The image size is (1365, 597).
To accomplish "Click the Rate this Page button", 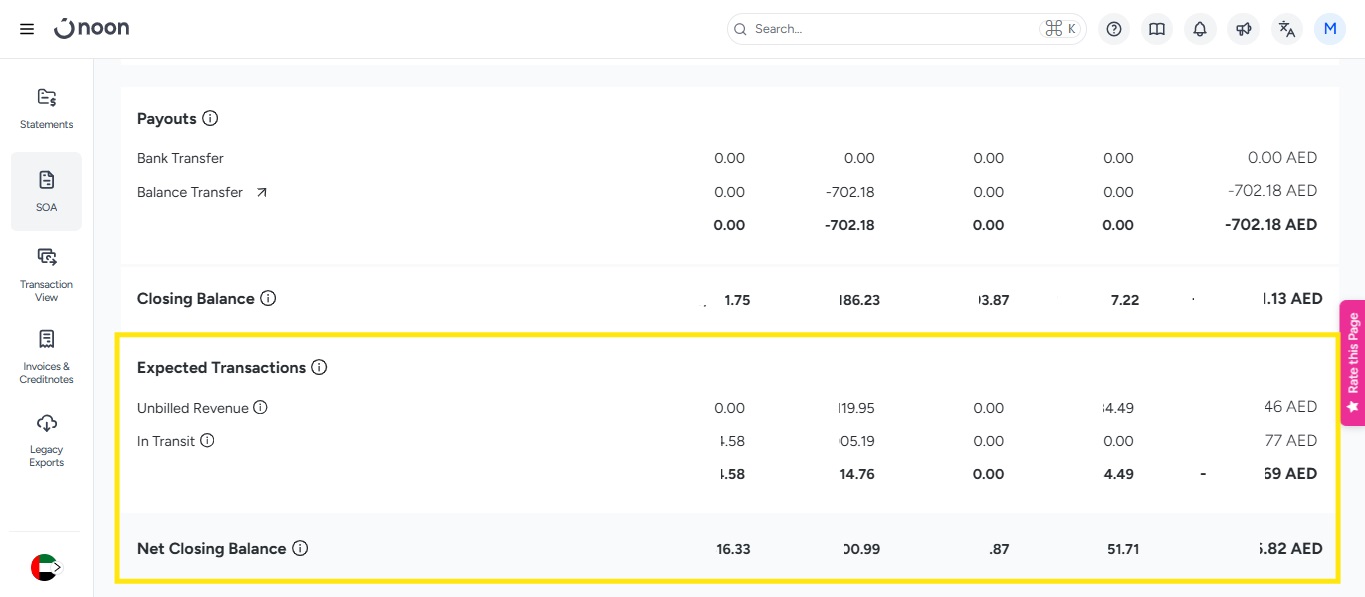I will [x=1352, y=362].
